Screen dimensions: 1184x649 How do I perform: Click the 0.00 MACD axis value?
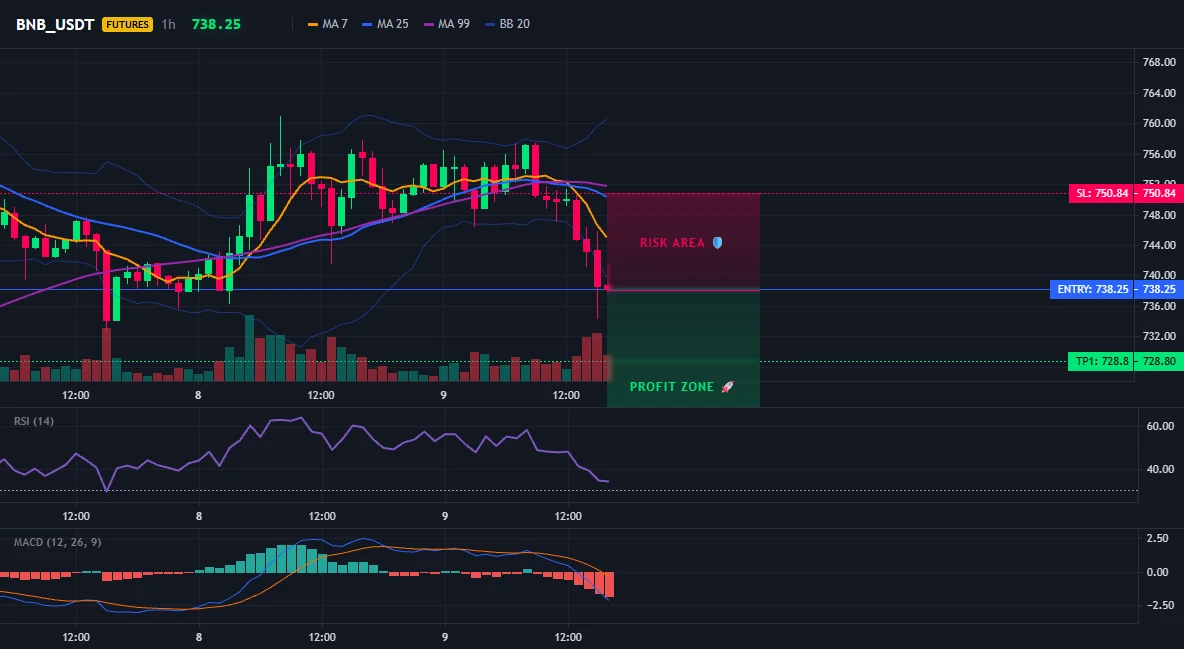(1158, 572)
